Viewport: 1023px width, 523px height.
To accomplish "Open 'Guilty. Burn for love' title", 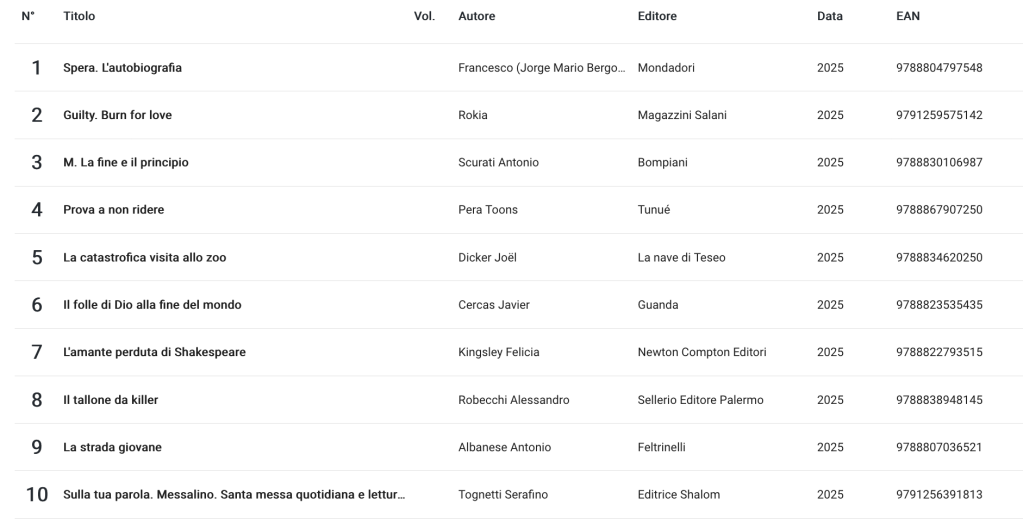I will tap(117, 115).
